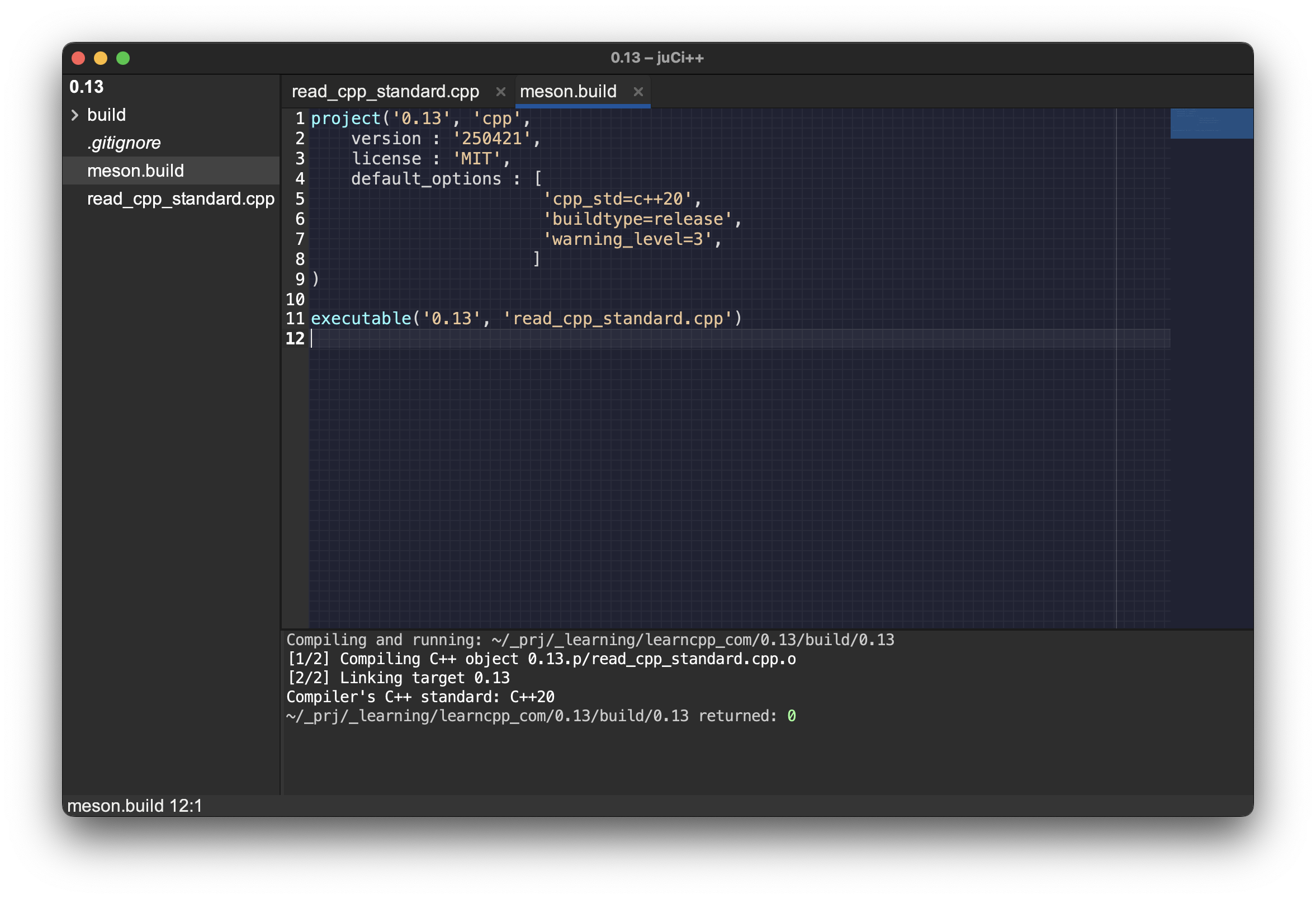Click the 'Compiling and running' terminal line

tap(590, 640)
